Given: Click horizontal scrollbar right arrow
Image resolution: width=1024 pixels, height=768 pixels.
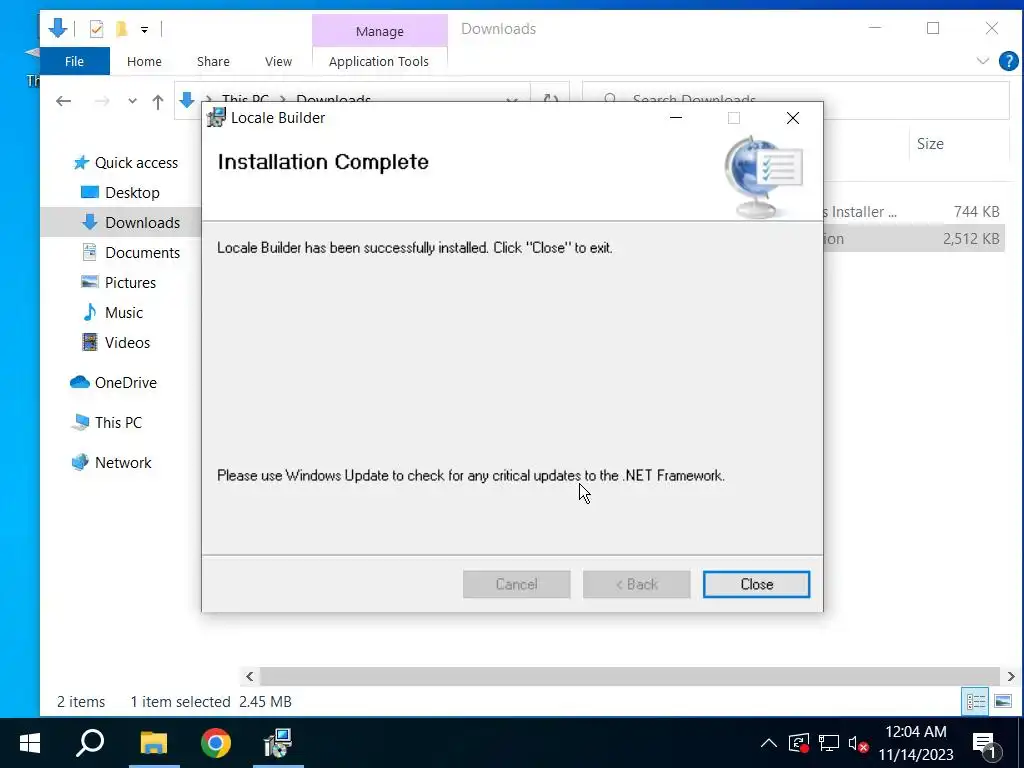Looking at the screenshot, I should pyautogui.click(x=1010, y=677).
